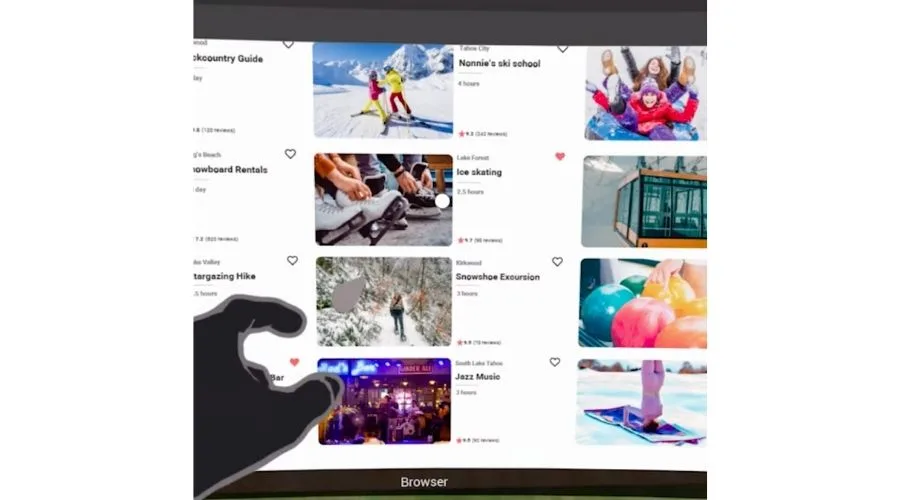The height and width of the screenshot is (500, 900).
Task: Tap heart on Backcountry Guide card
Action: point(288,44)
